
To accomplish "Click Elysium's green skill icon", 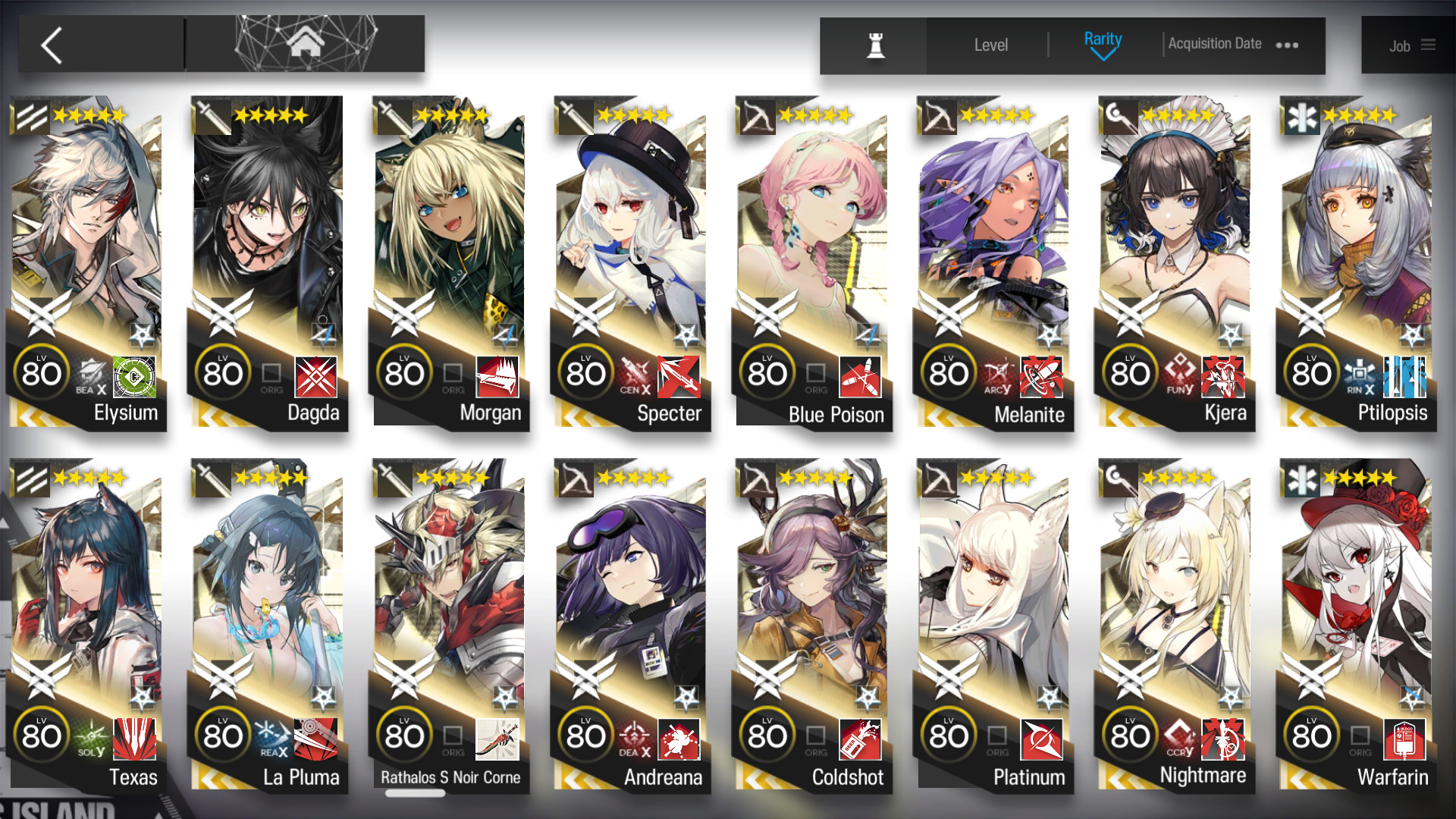I will point(134,377).
